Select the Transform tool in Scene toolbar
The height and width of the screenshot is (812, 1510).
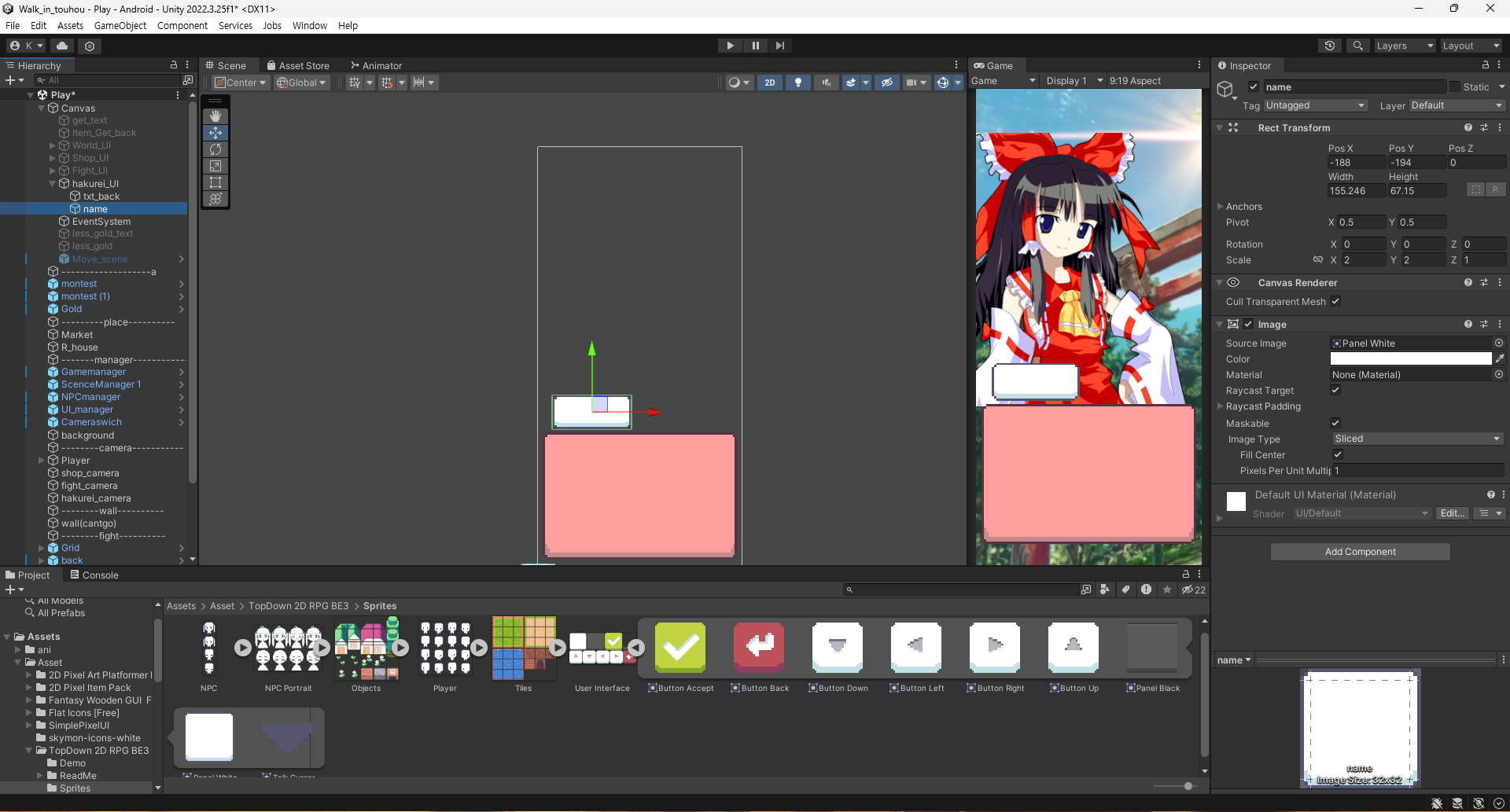[x=215, y=199]
